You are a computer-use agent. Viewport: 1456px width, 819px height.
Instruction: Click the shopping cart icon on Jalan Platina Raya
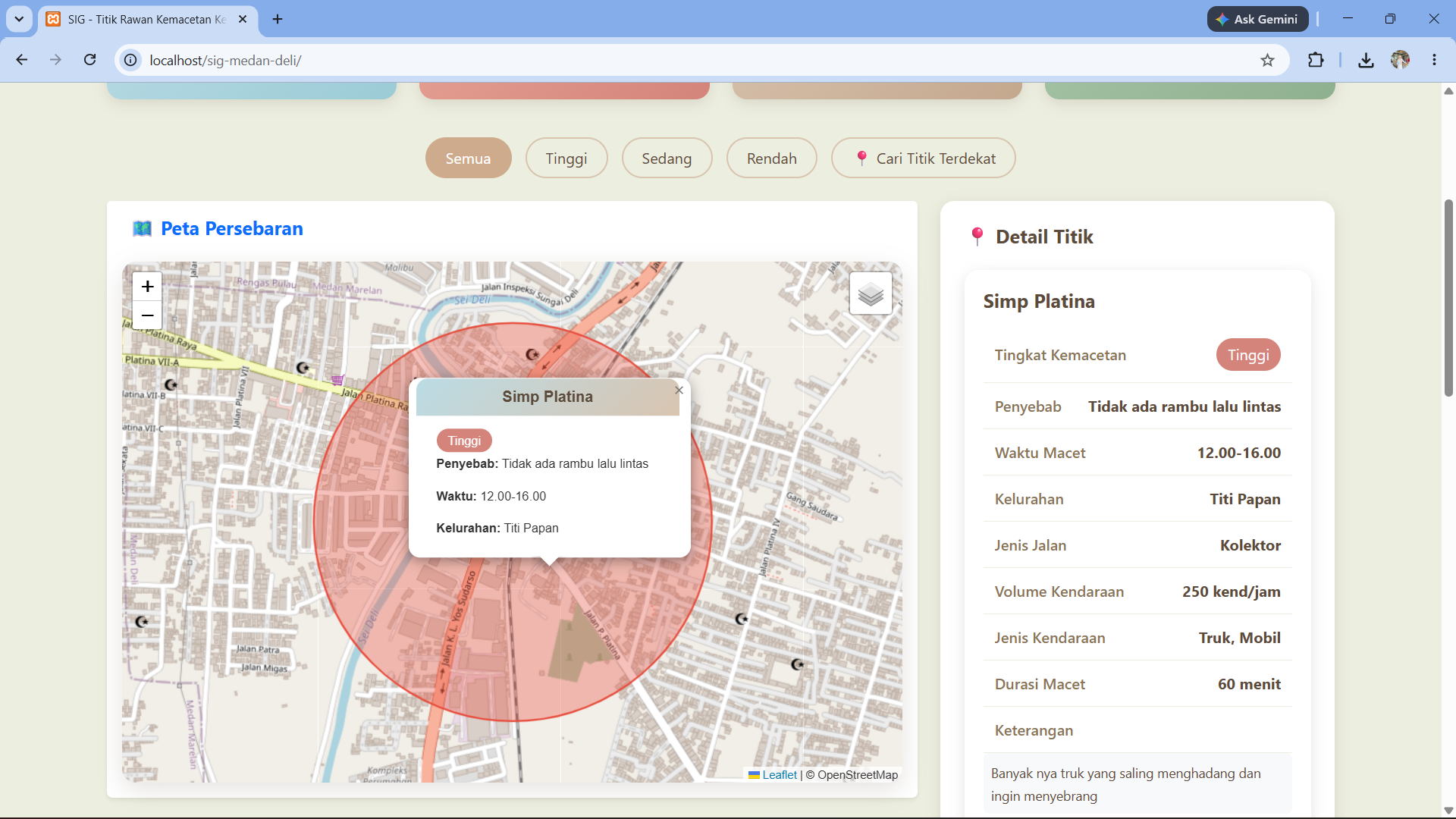tap(337, 380)
